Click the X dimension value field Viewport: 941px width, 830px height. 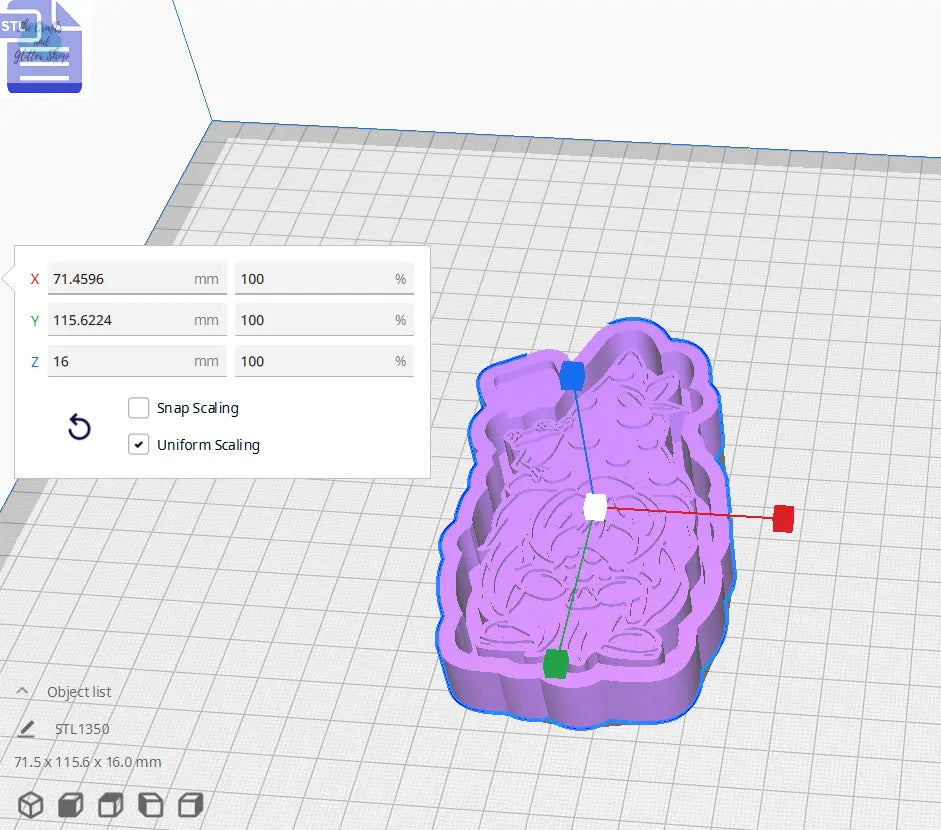point(137,278)
